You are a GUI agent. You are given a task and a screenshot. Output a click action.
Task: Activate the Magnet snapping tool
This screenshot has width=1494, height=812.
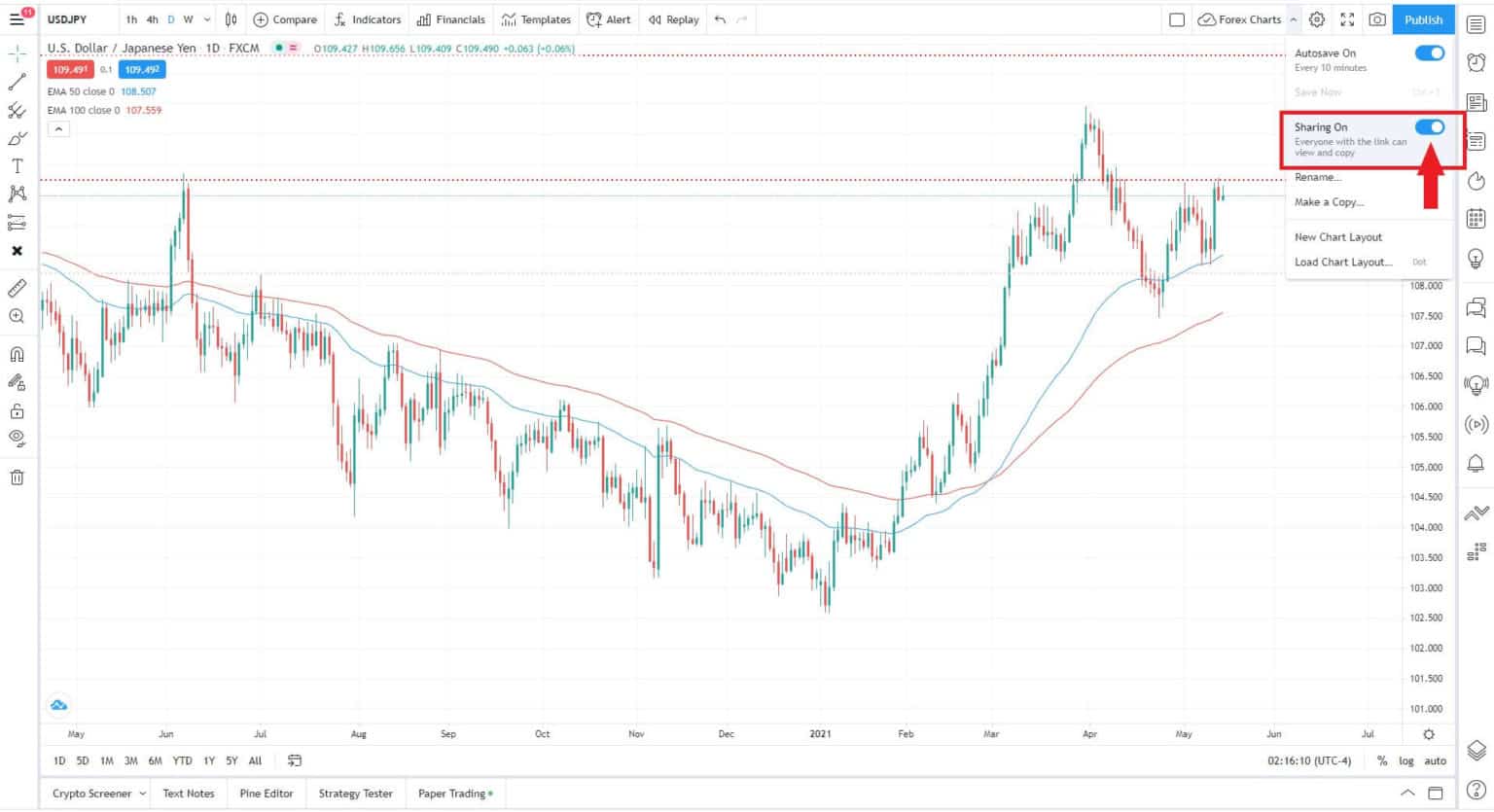(x=16, y=354)
